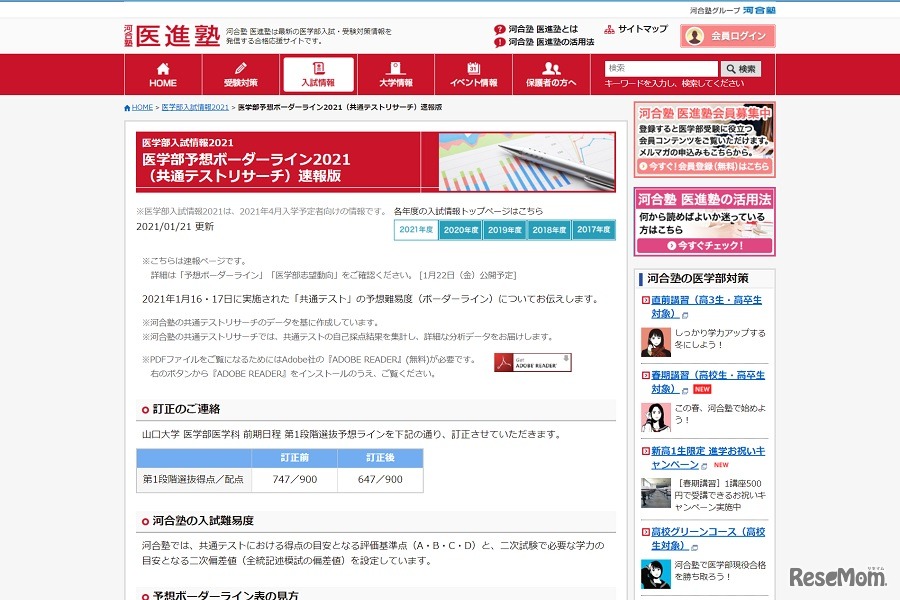Select the HOME navigation icon
The height and width of the screenshot is (600, 900).
pyautogui.click(x=162, y=74)
